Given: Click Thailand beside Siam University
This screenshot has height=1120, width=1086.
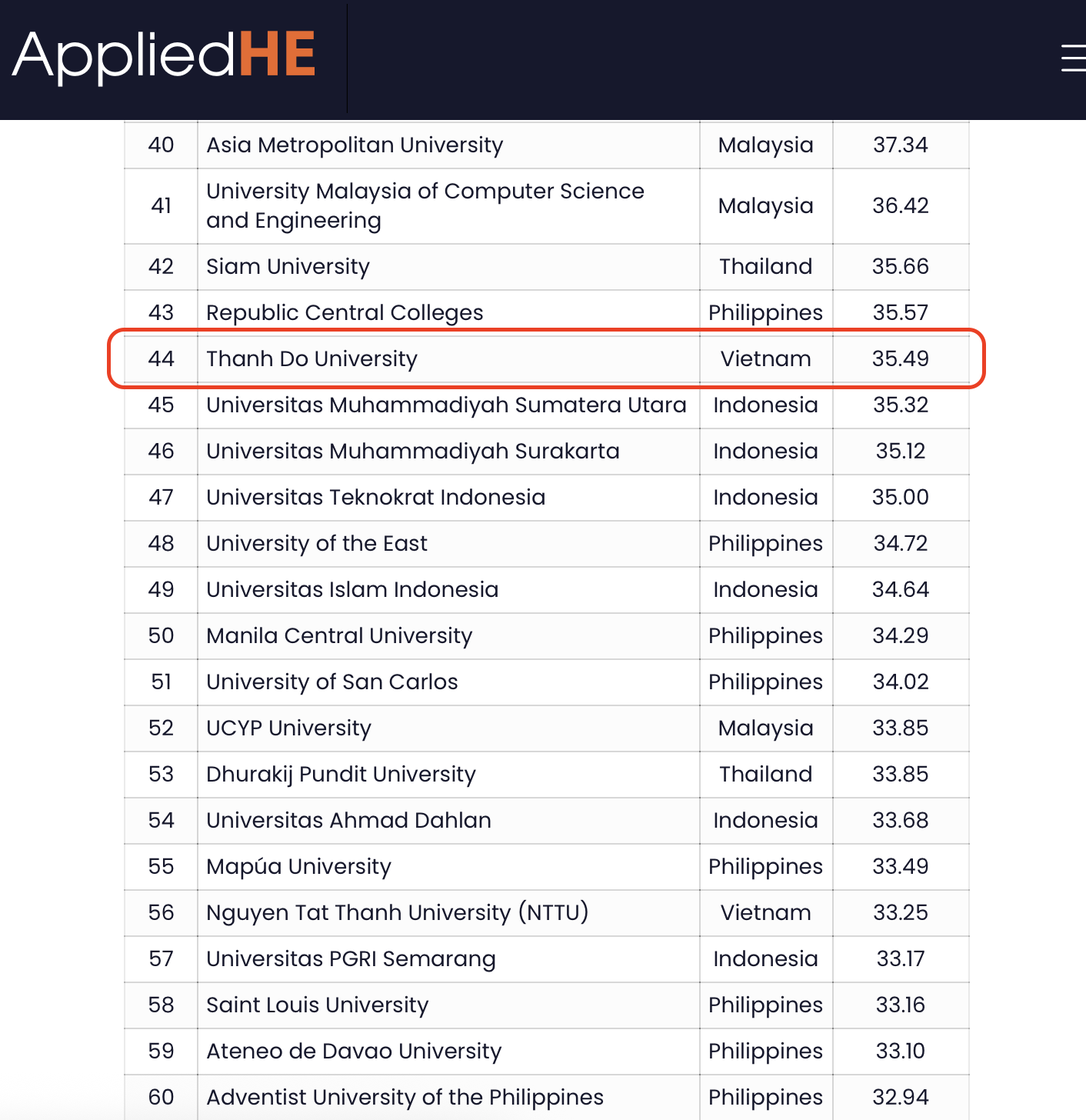Looking at the screenshot, I should point(765,266).
